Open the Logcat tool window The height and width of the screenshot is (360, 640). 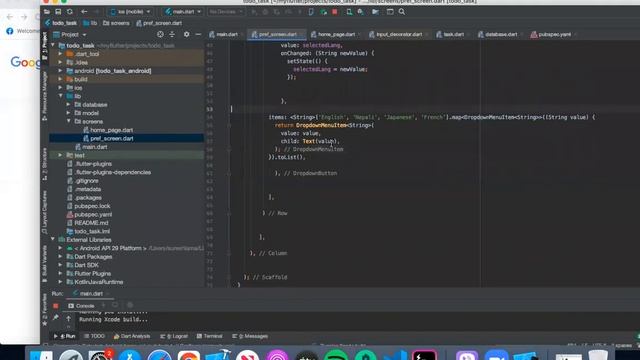pyautogui.click(x=174, y=336)
